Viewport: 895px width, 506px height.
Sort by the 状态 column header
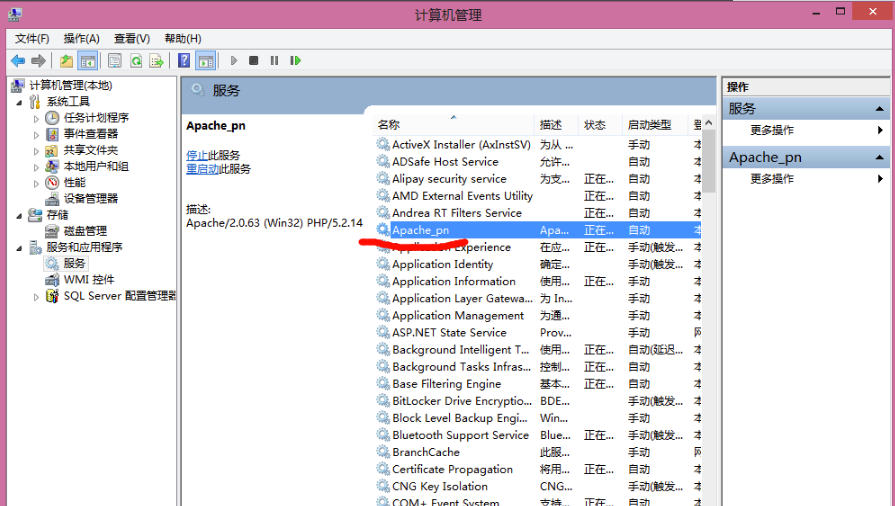599,125
